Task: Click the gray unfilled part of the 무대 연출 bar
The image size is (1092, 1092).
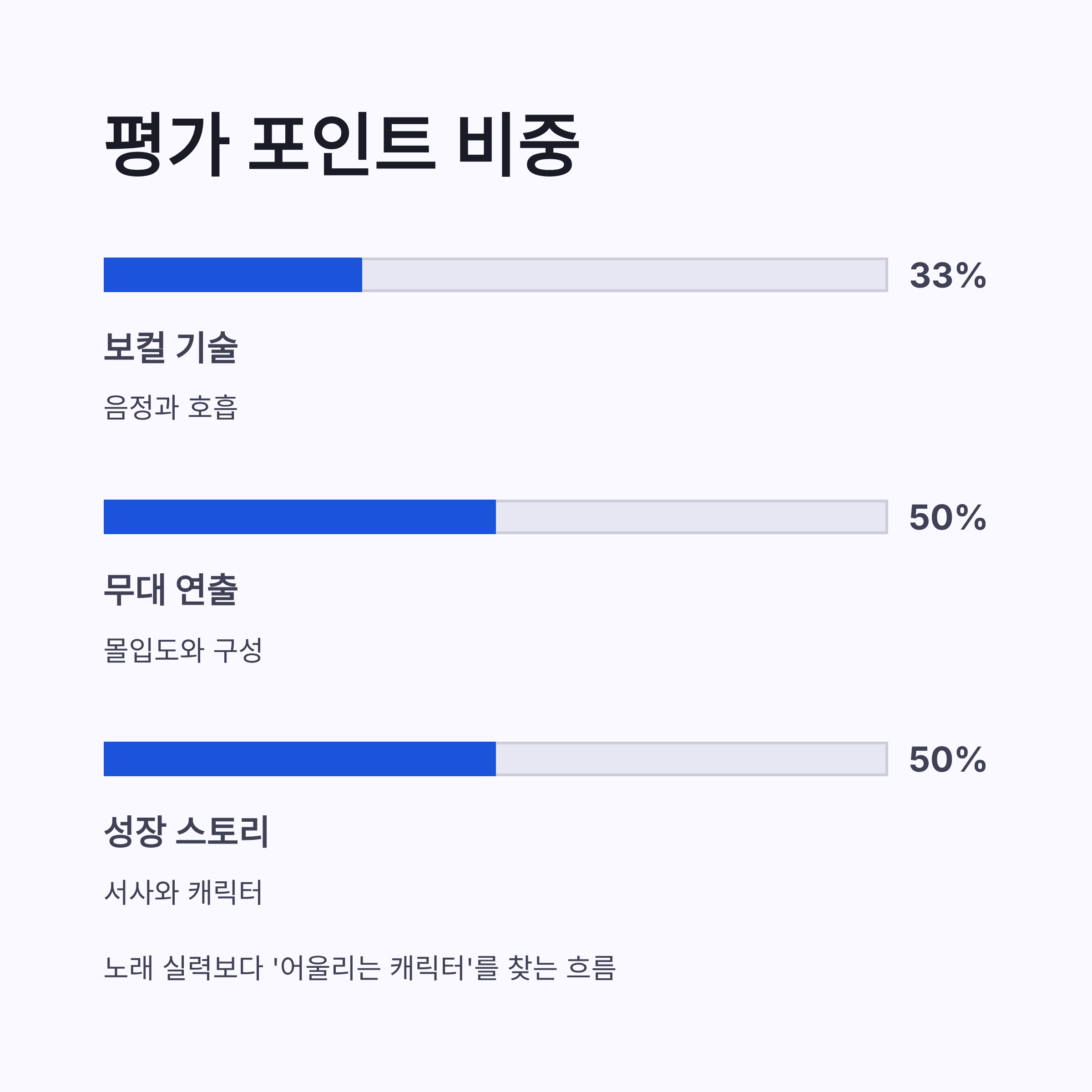Action: [692, 516]
